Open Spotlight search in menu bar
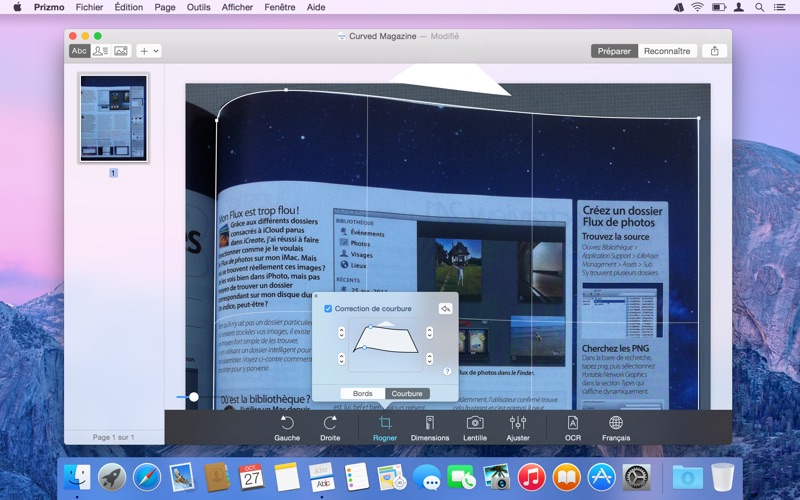This screenshot has width=800, height=500. click(x=759, y=7)
